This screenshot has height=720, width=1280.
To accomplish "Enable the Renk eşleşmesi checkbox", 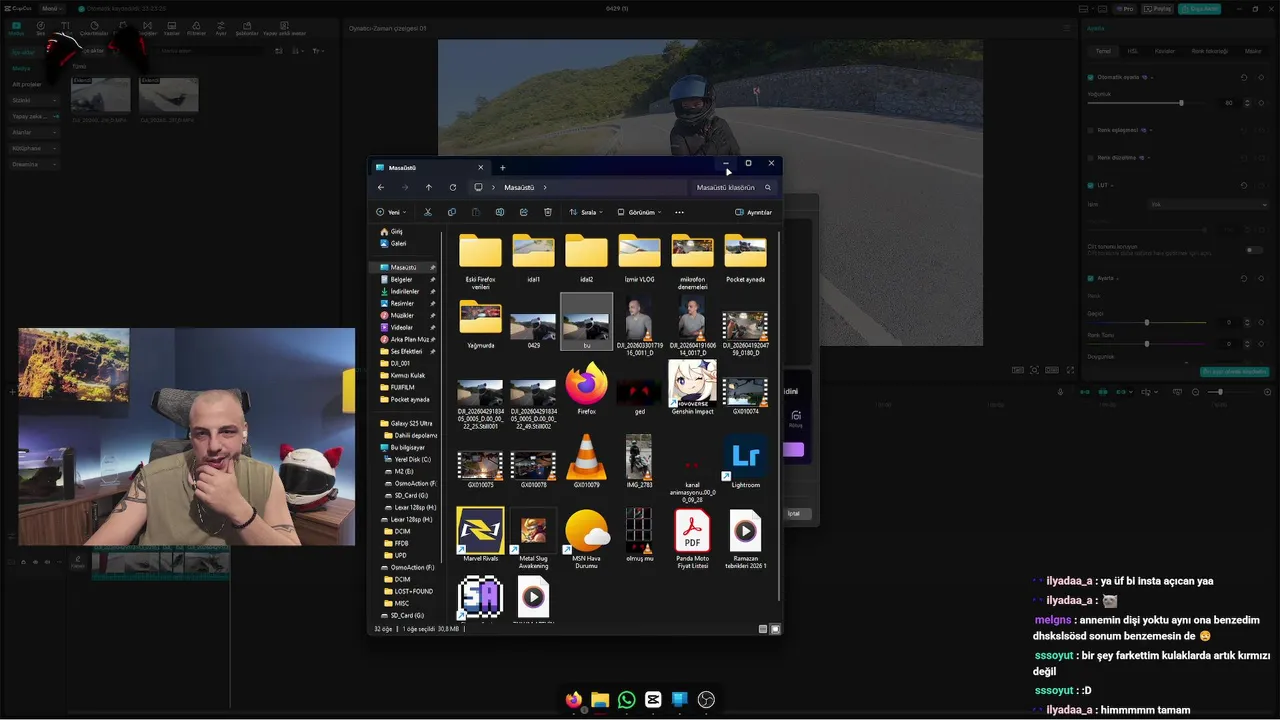I will [1091, 130].
